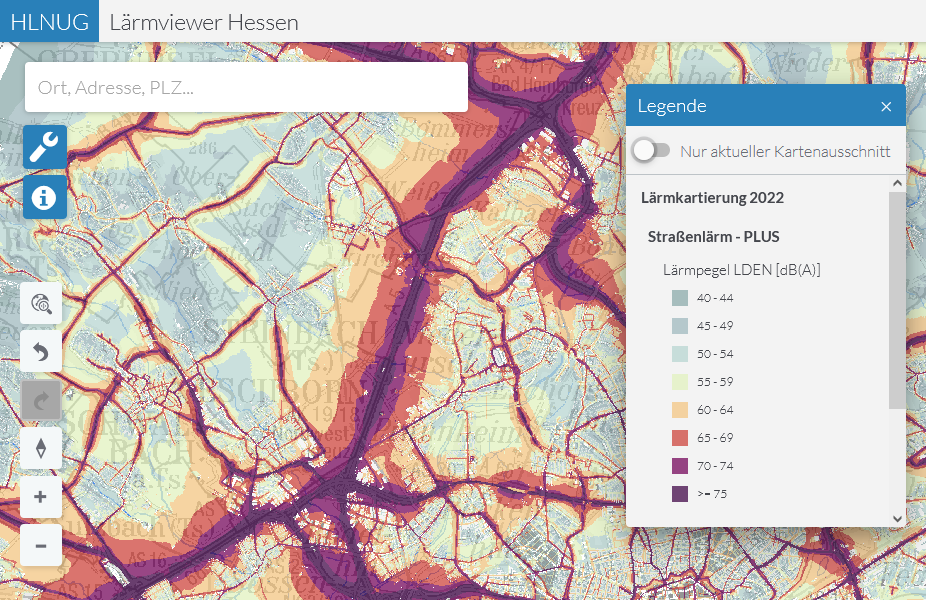Click the Lärmviewer Hessen title
The width and height of the screenshot is (926, 600).
[204, 21]
